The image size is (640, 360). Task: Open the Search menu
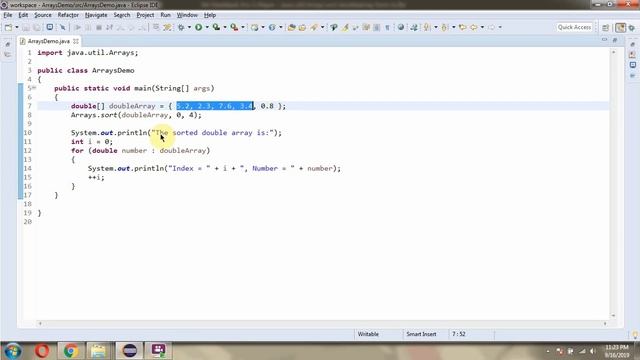pyautogui.click(x=122, y=15)
